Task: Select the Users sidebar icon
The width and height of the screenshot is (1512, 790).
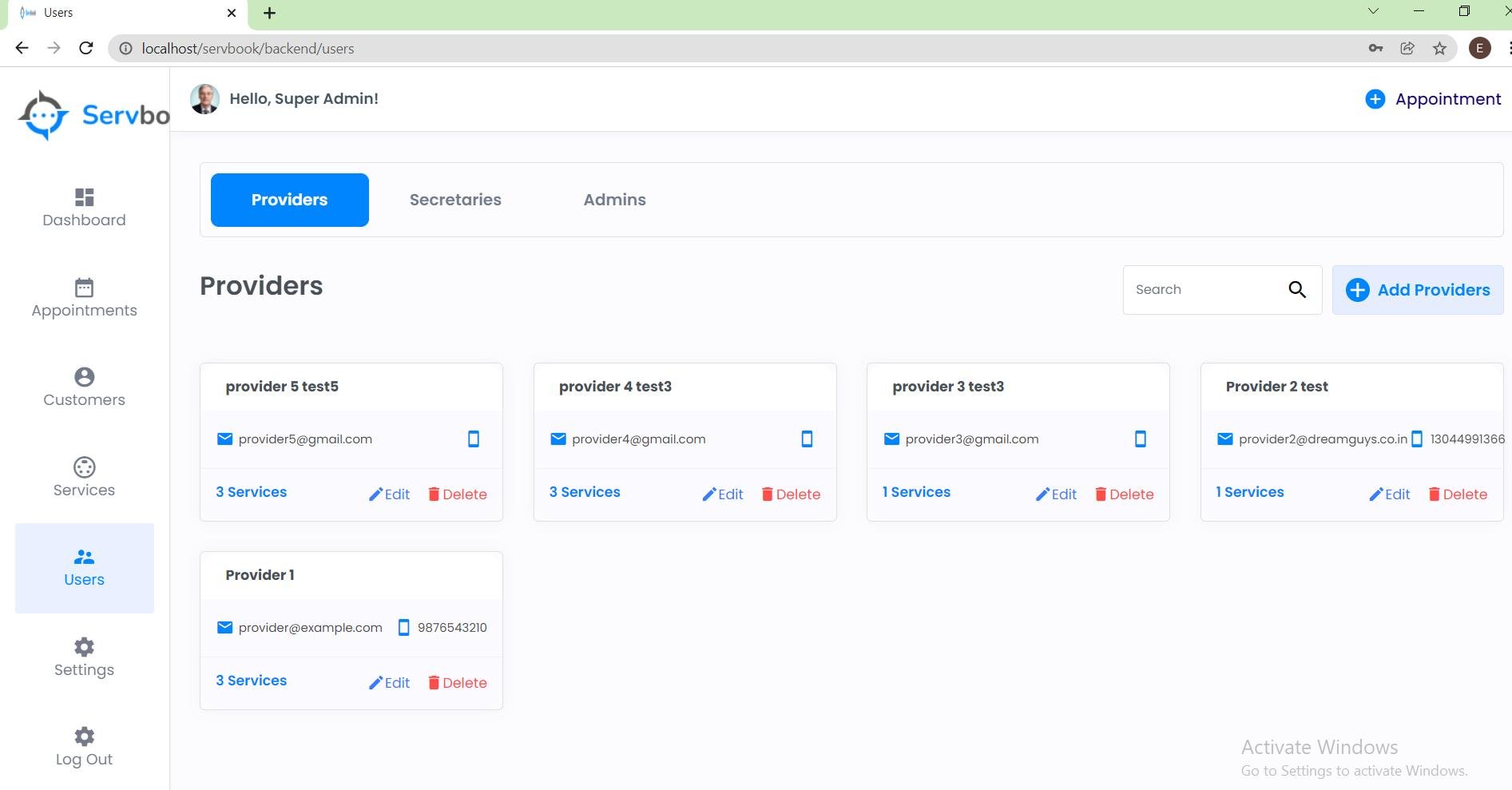Action: (x=84, y=557)
